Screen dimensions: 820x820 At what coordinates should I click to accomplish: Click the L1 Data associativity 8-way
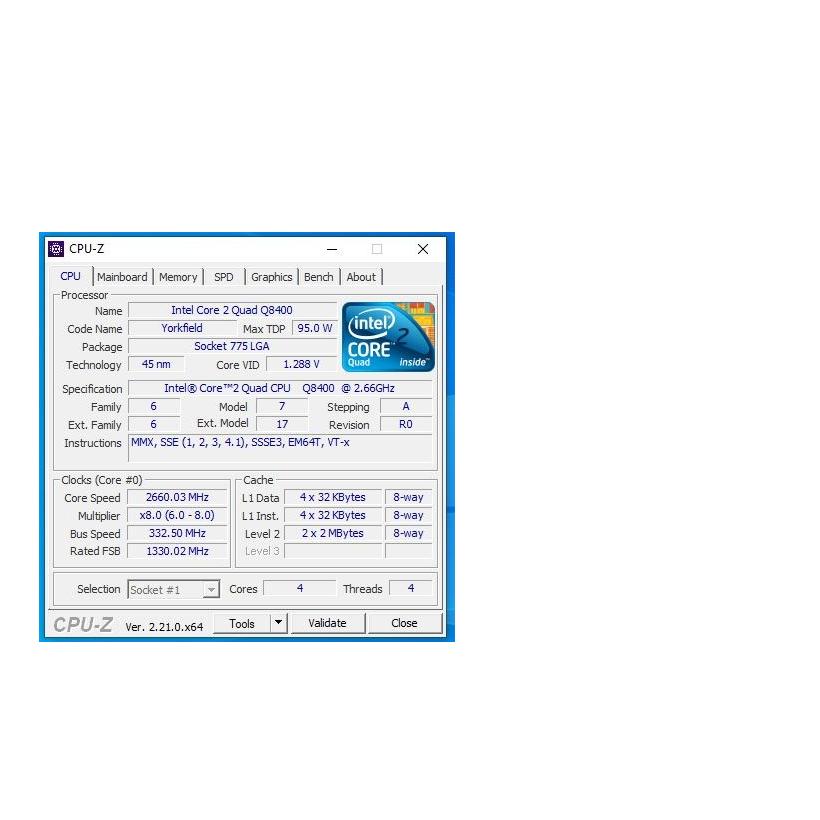408,497
